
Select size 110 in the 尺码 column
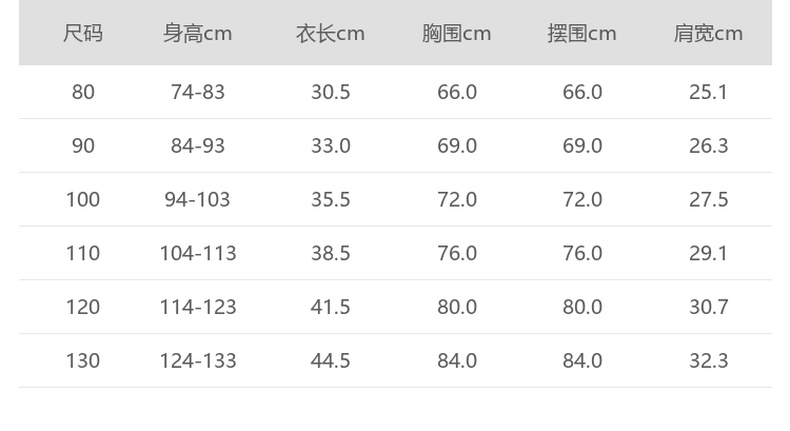point(83,253)
